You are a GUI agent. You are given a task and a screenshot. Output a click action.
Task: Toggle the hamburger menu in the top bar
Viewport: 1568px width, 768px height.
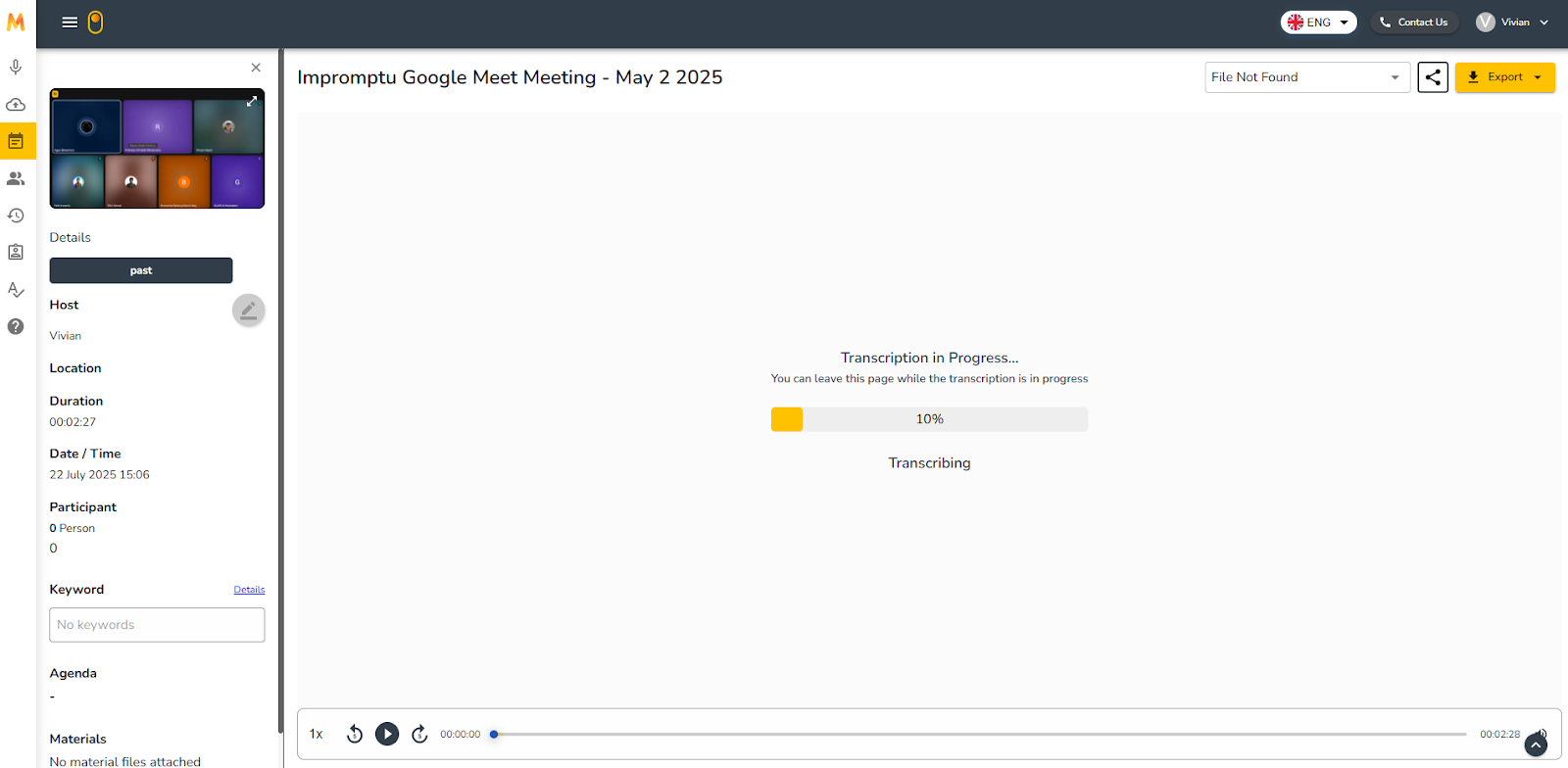pos(70,23)
